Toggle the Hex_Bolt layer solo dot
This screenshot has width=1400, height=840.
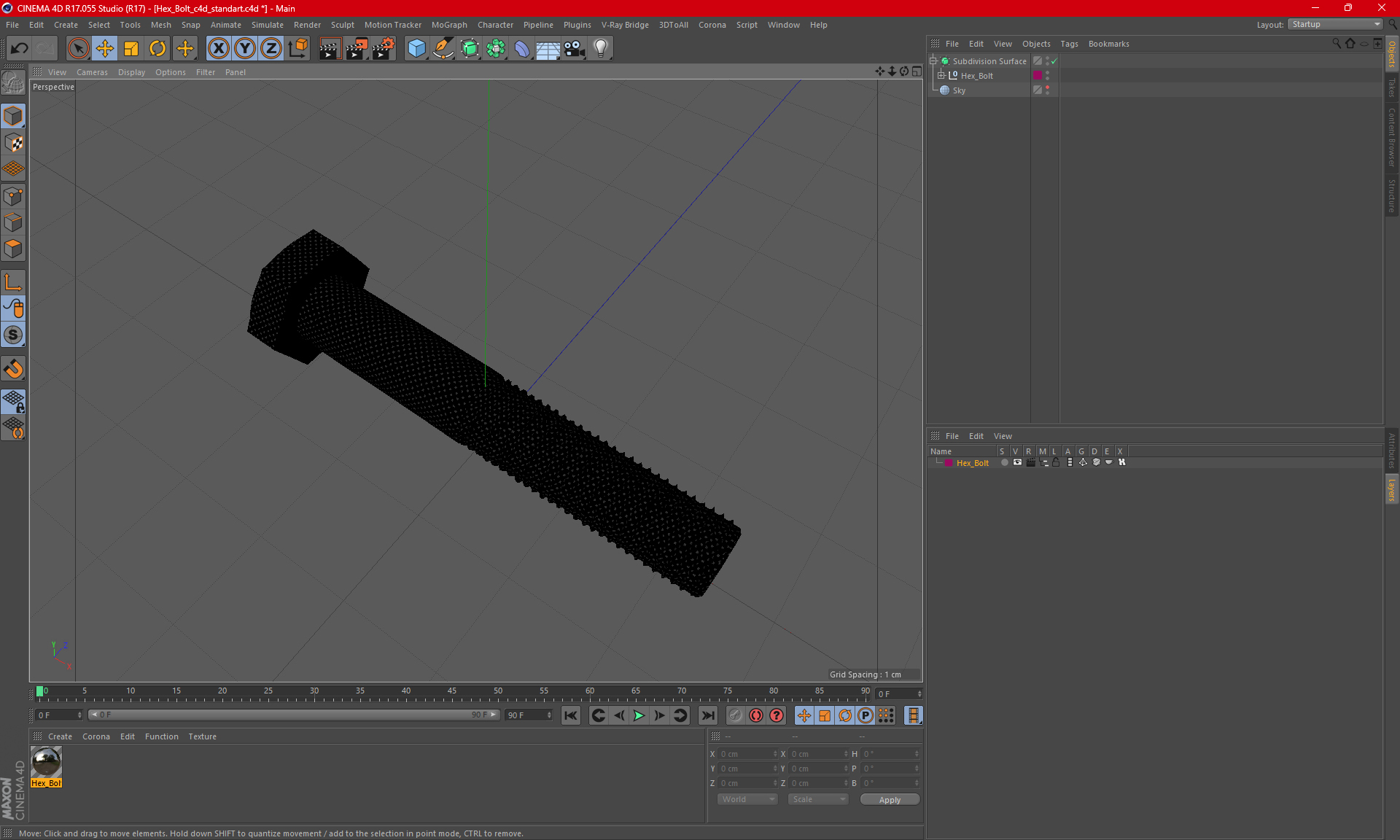tap(1005, 462)
